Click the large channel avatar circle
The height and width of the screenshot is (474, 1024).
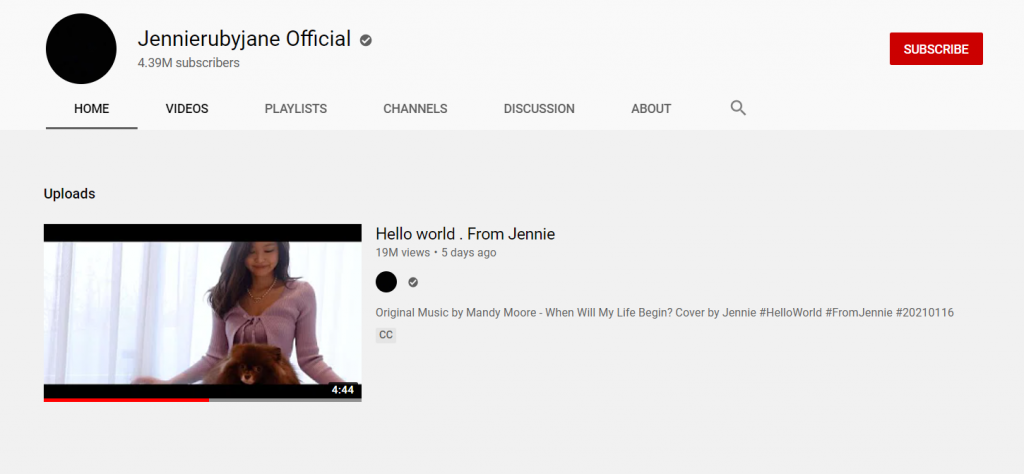click(81, 49)
